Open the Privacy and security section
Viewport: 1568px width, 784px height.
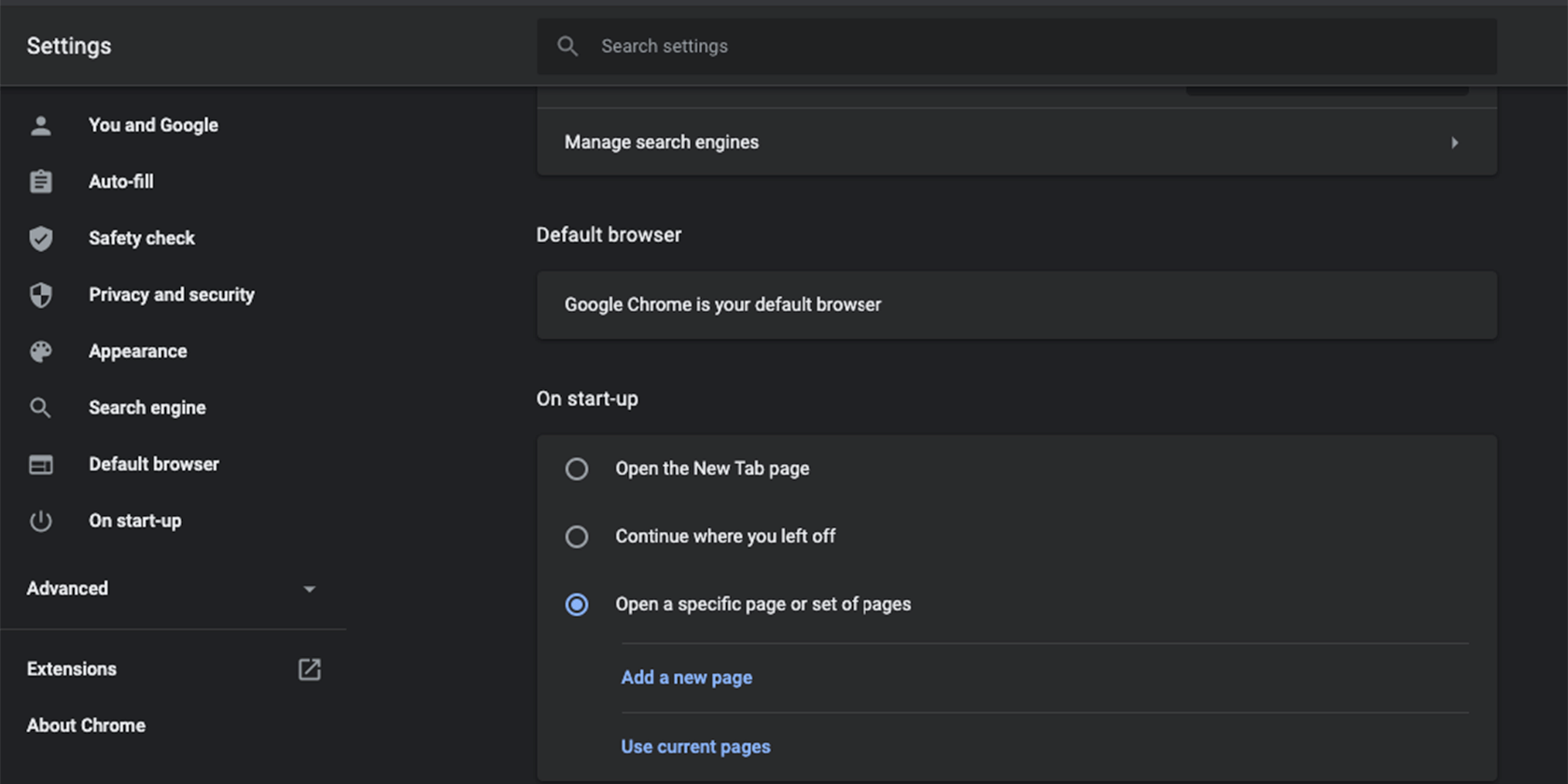[171, 295]
